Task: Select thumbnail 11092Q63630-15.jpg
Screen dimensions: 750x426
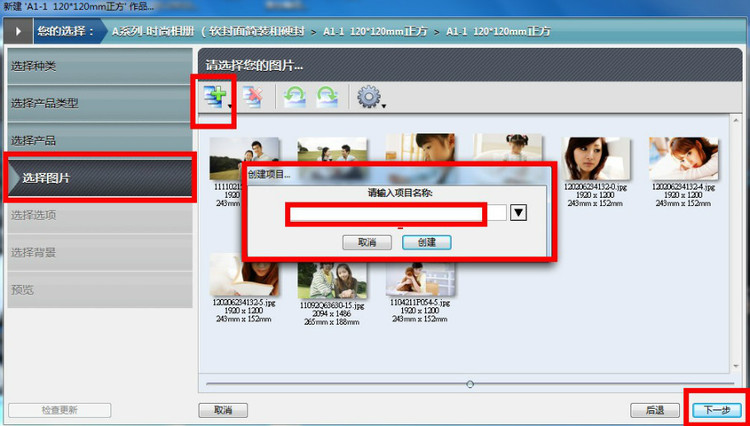Action: [x=332, y=280]
